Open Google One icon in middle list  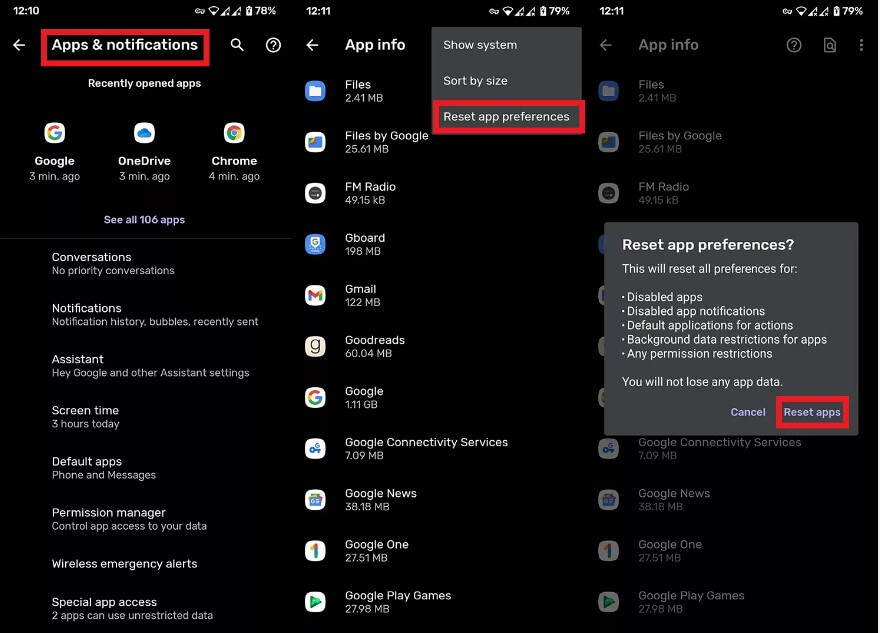point(315,551)
